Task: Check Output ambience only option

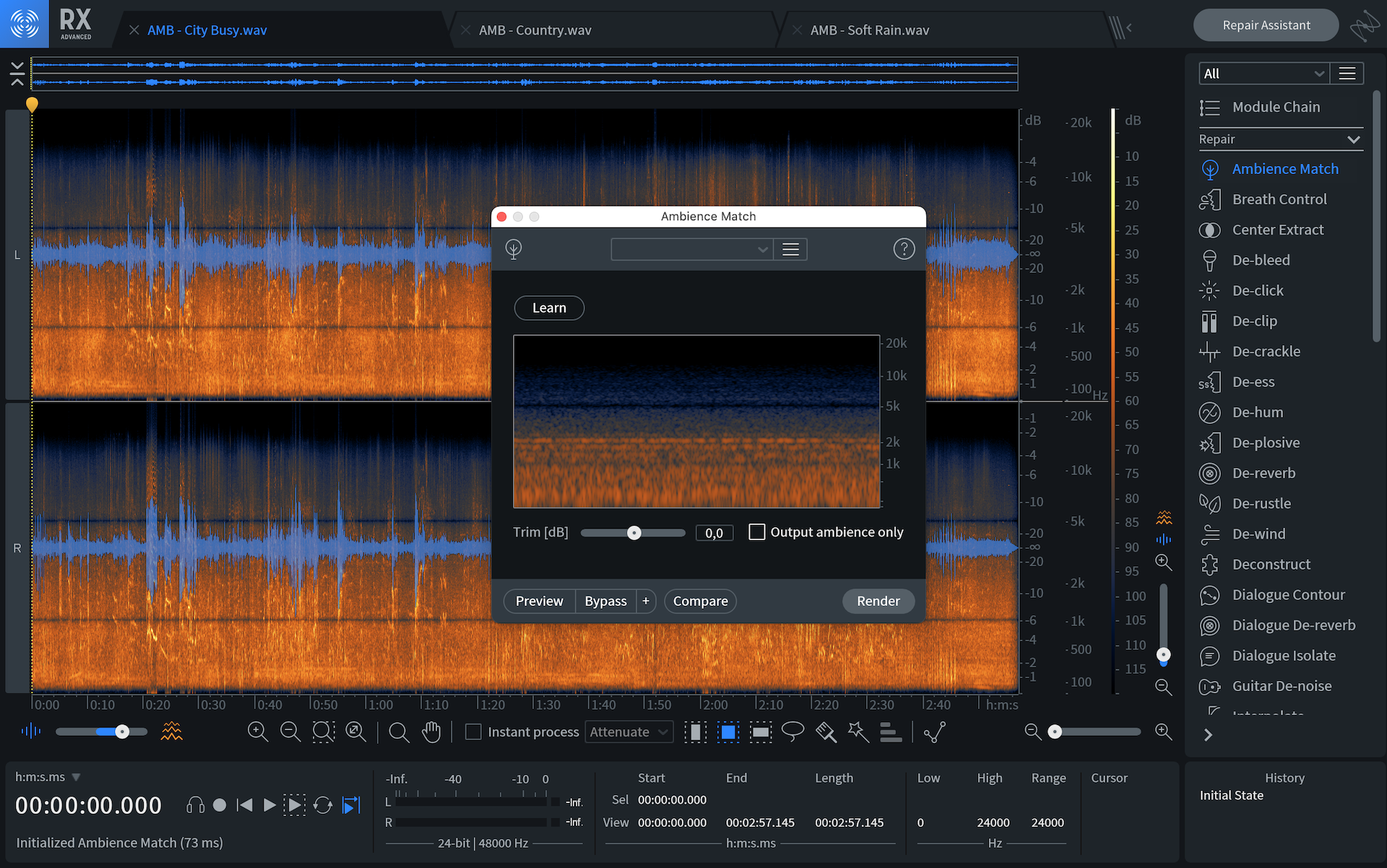Action: coord(756,532)
